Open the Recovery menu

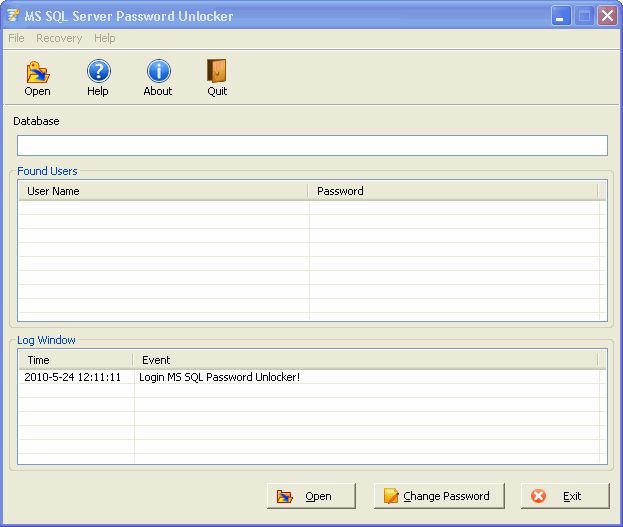[x=59, y=38]
